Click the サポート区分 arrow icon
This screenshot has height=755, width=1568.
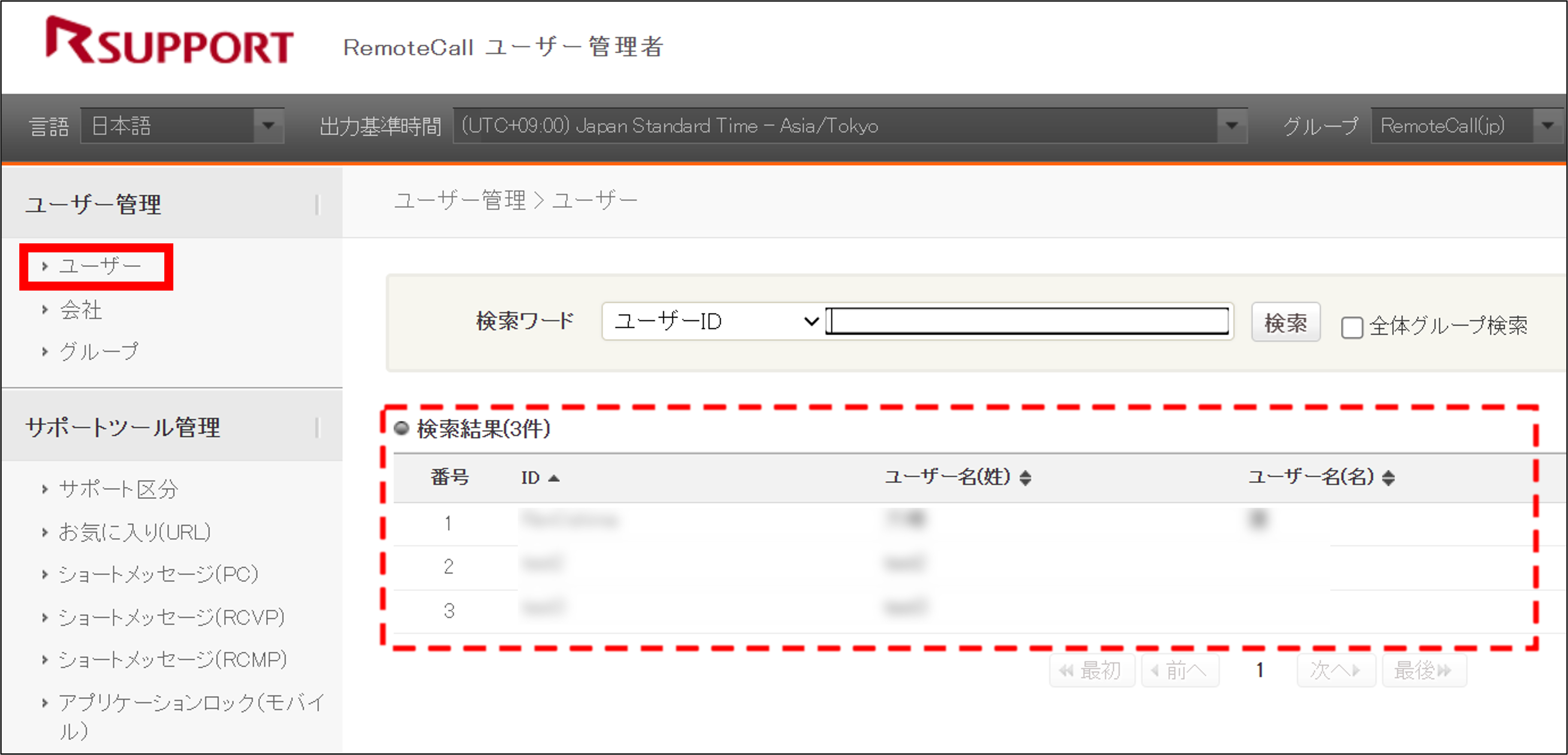pyautogui.click(x=45, y=488)
